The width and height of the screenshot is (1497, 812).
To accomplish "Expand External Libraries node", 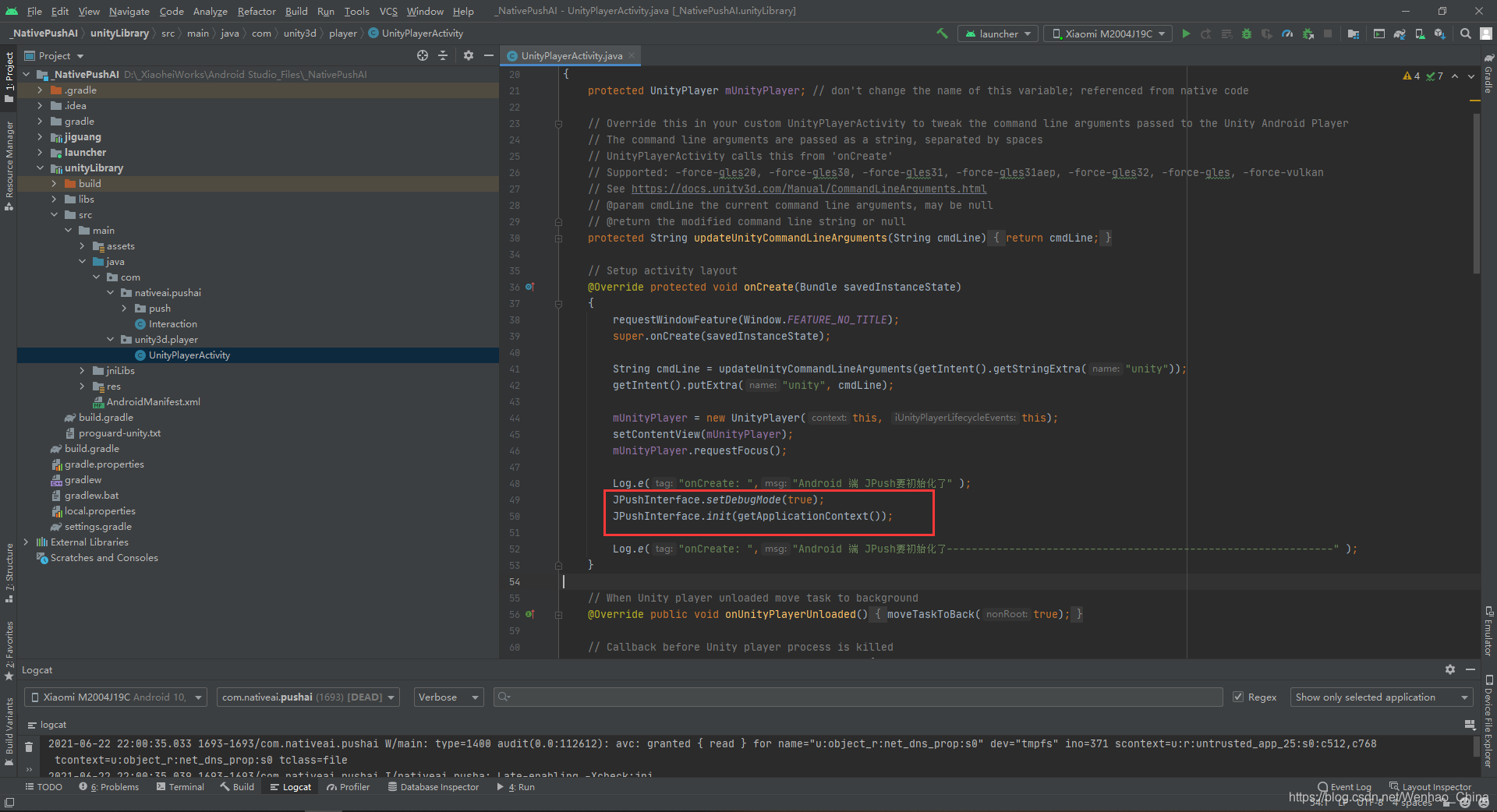I will coord(27,542).
